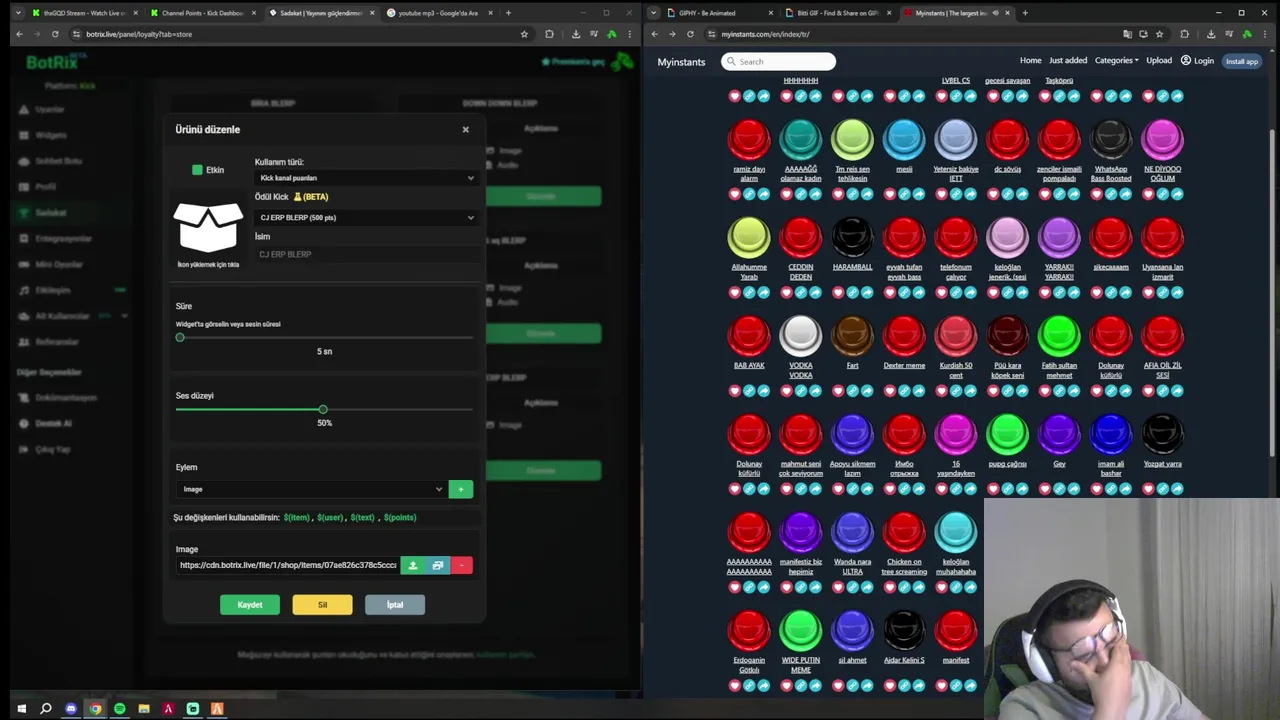Click the Kaydet button
This screenshot has height=720, width=1280.
coord(250,604)
